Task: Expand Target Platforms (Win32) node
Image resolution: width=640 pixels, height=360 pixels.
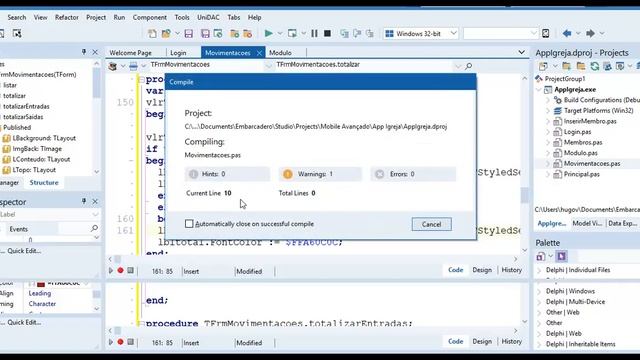Action: [548, 111]
